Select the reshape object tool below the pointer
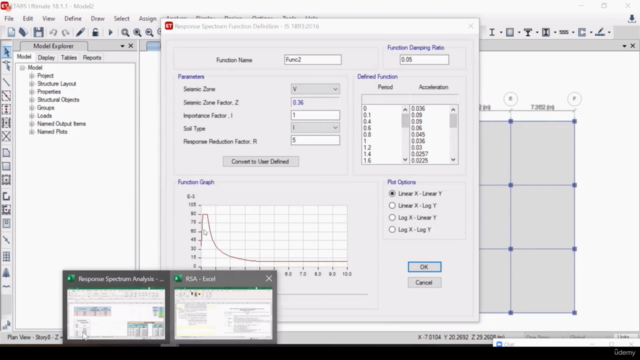Screen dimensions: 640x360 tap(7, 66)
